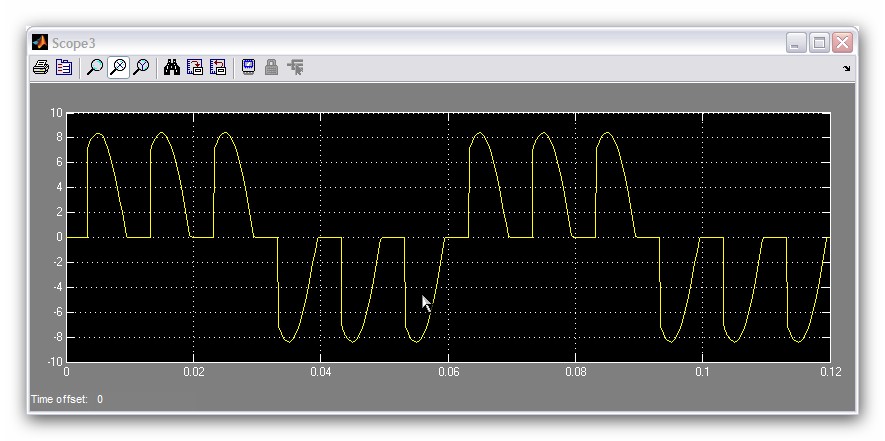Select the Zoom magnifier tool

[x=95, y=68]
